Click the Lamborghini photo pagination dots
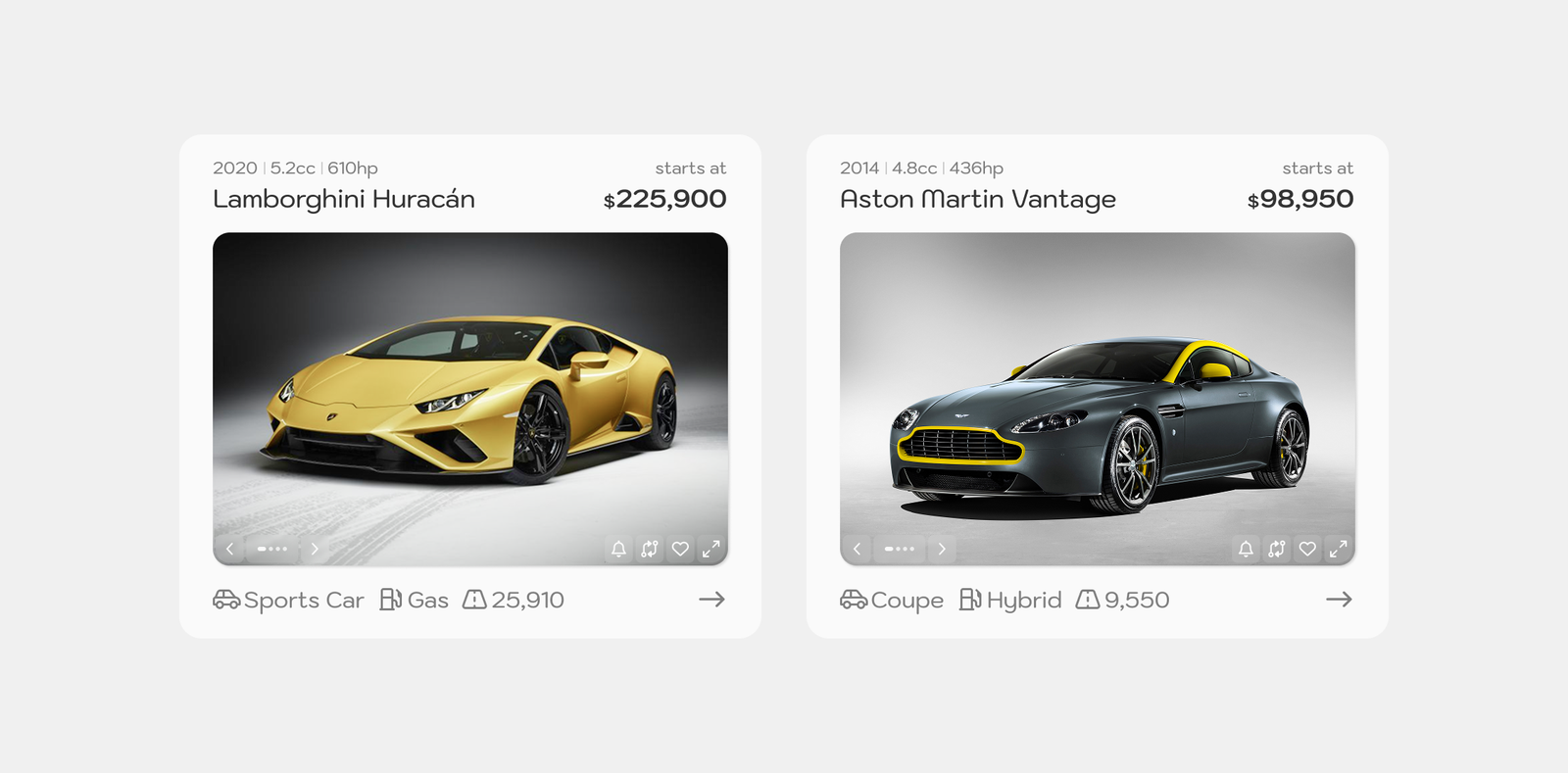This screenshot has height=773, width=1568. coord(272,549)
